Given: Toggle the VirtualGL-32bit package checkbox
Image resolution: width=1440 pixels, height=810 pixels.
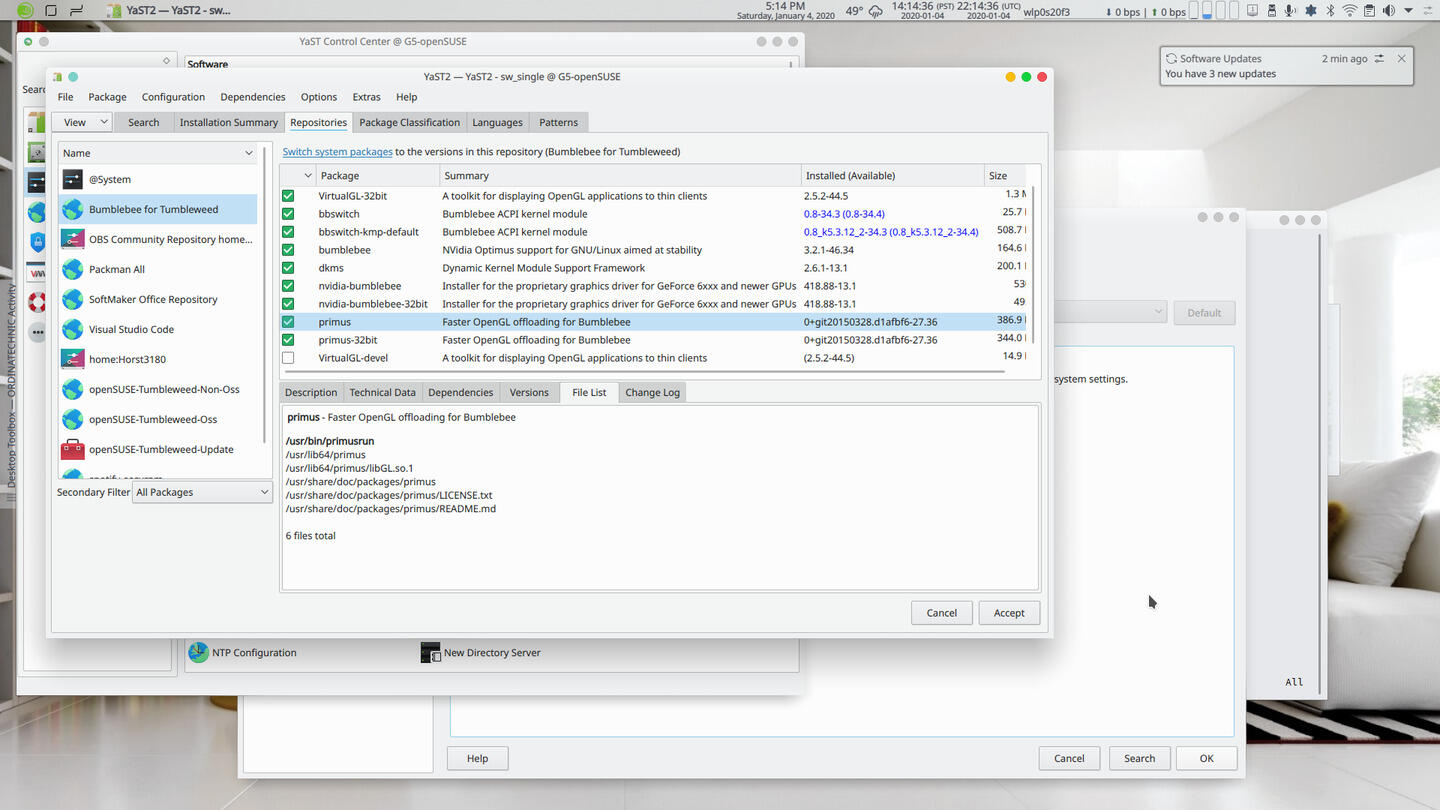Looking at the screenshot, I should 288,196.
